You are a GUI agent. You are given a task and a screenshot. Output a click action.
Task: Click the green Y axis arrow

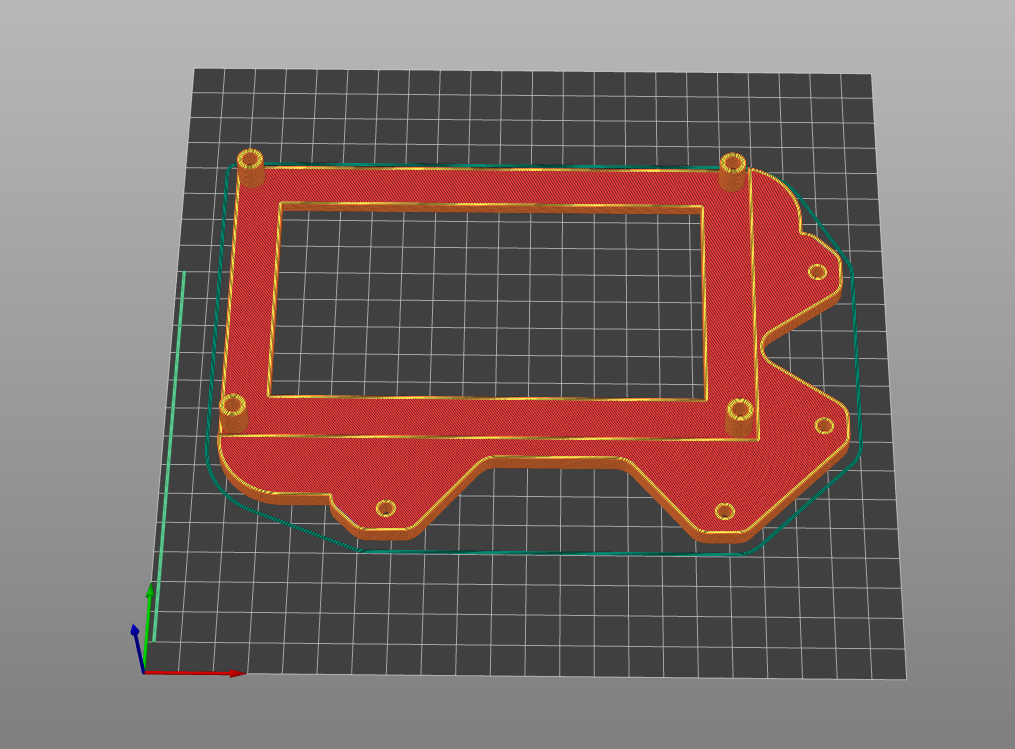[x=148, y=627]
